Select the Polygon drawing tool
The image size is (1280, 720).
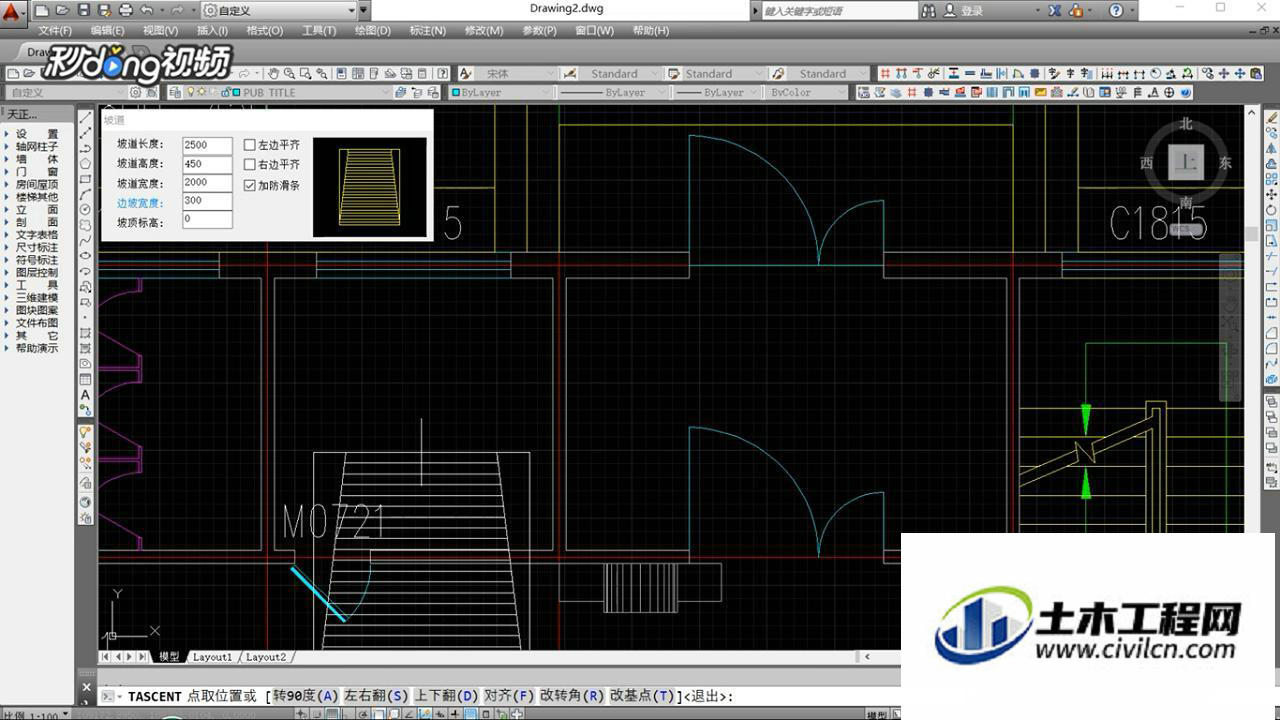(x=86, y=164)
